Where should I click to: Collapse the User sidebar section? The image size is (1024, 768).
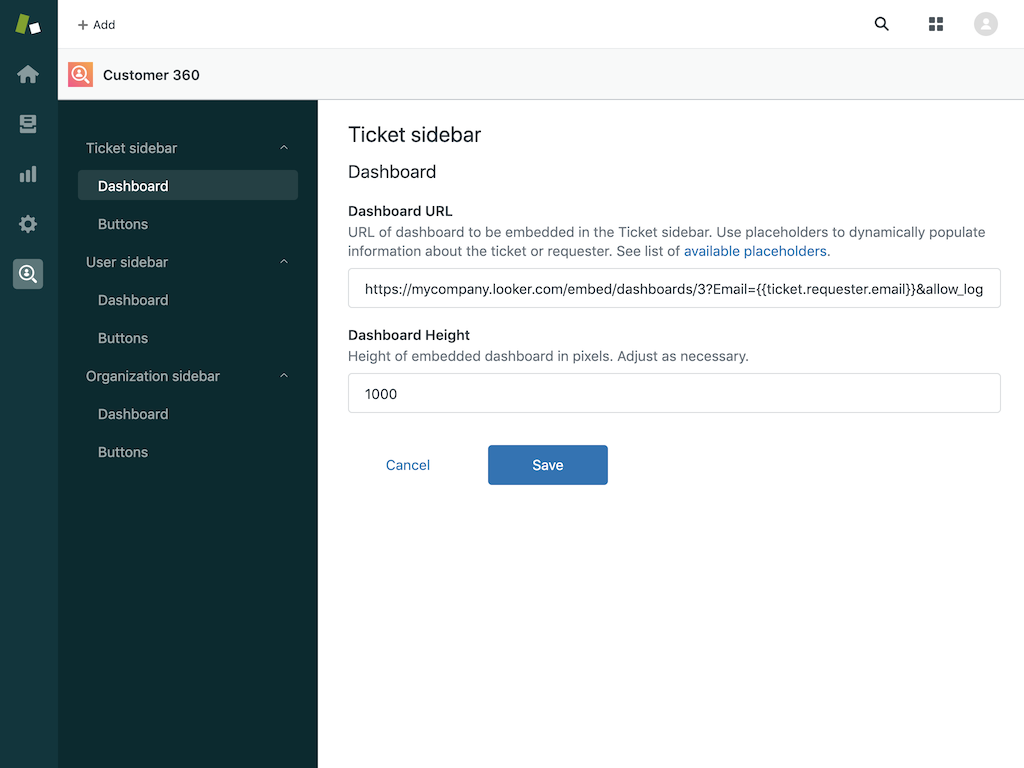click(284, 262)
